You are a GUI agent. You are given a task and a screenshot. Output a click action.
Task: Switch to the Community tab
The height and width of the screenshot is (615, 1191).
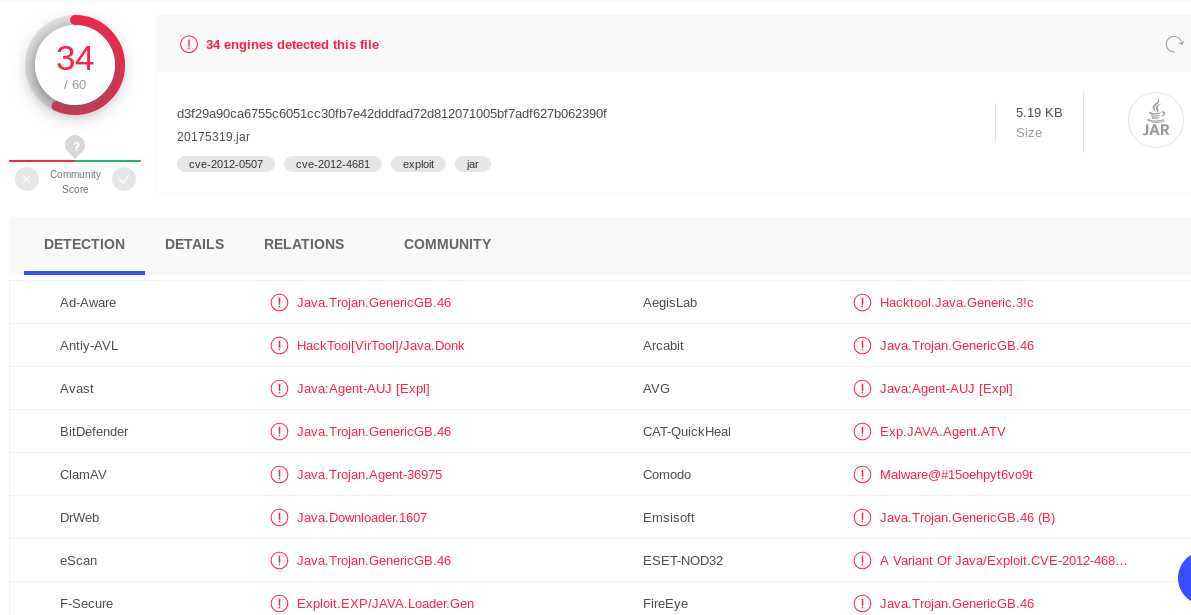coord(447,244)
